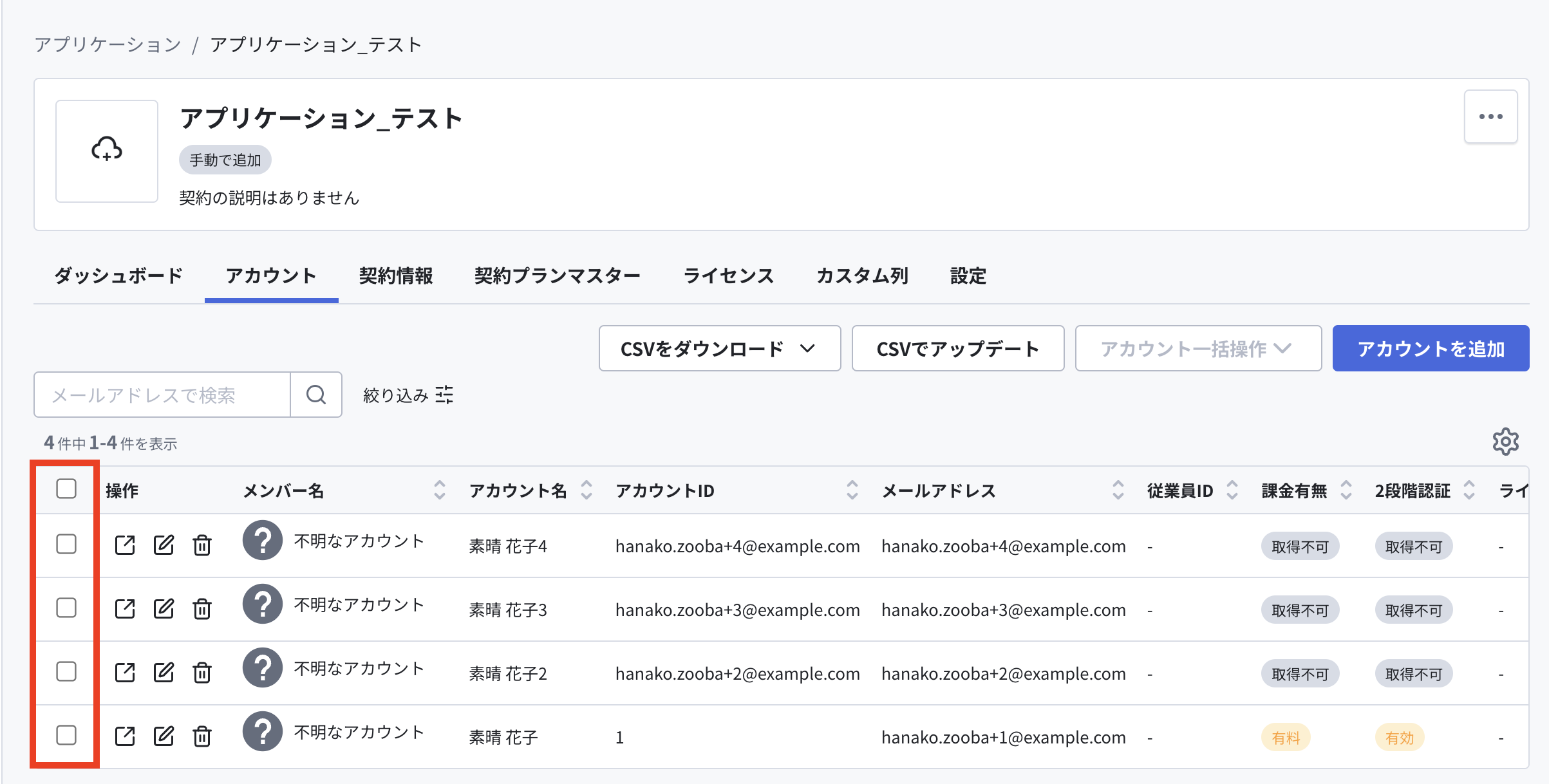
Task: Click the 契約の説明はありません description
Action: 269,198
